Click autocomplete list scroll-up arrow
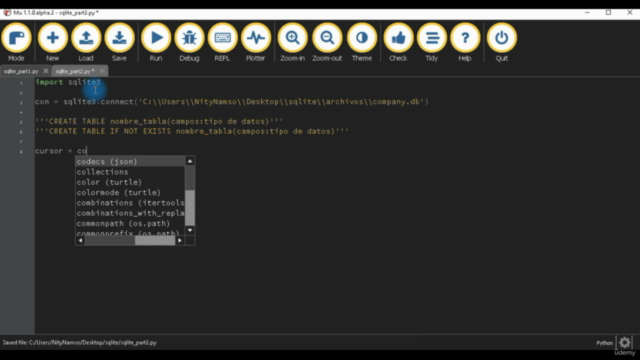The height and width of the screenshot is (360, 640). tap(190, 161)
